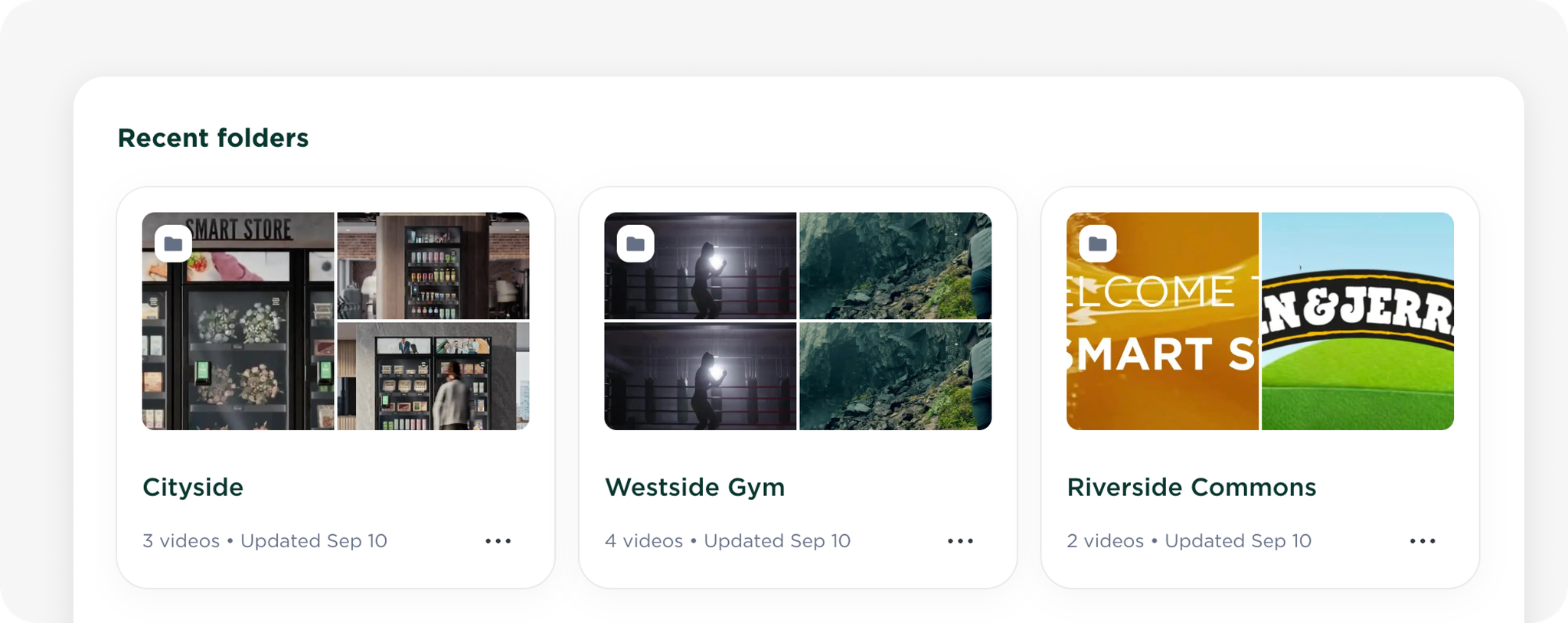Image resolution: width=1568 pixels, height=623 pixels.
Task: Open the Westside Gym folder title
Action: point(695,488)
